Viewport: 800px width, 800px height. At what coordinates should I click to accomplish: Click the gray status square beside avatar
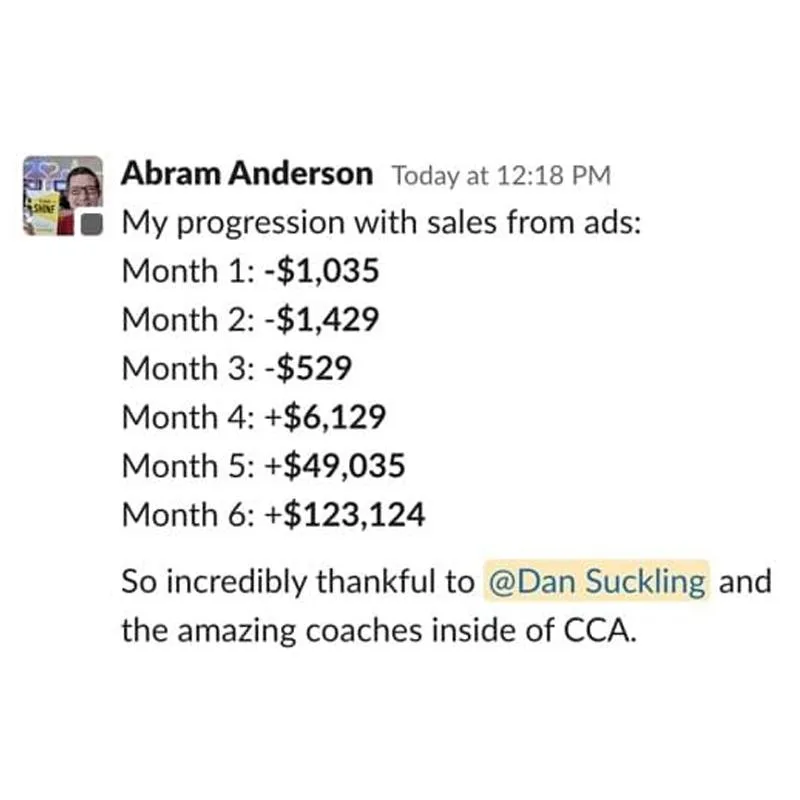coord(92,224)
